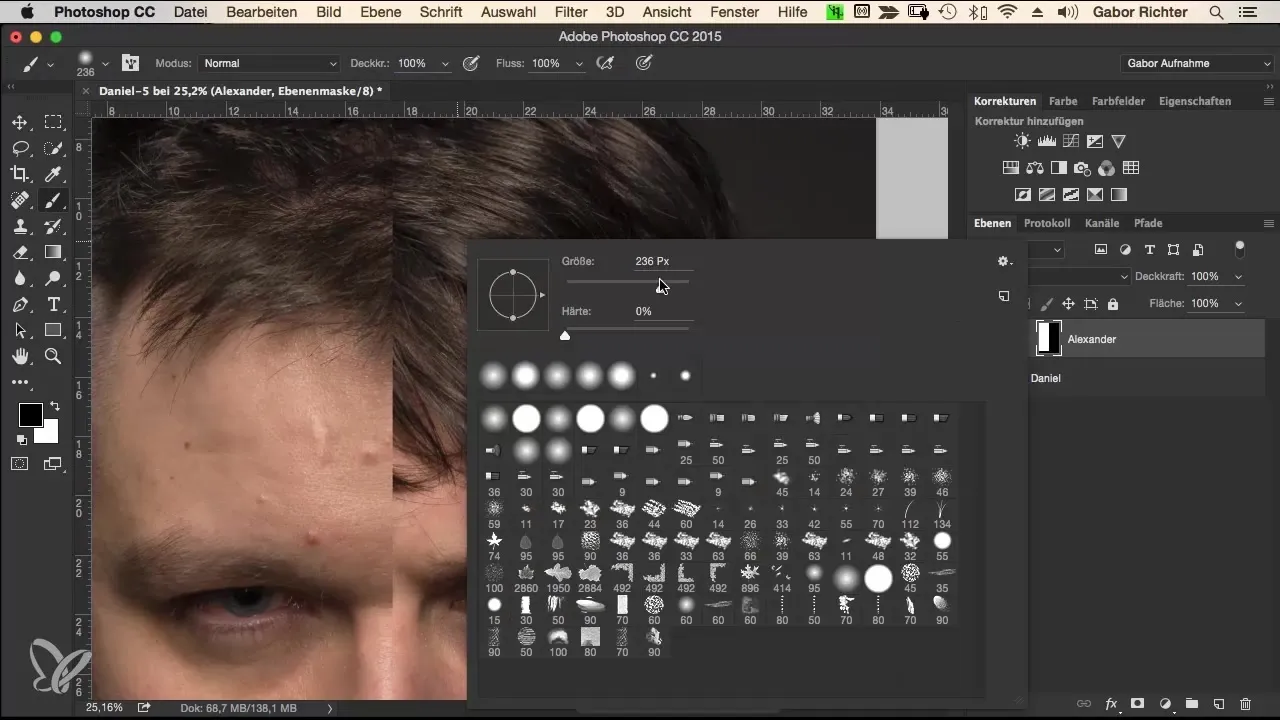This screenshot has height=720, width=1280.
Task: Switch to the Kanäle tab
Action: 1102,223
